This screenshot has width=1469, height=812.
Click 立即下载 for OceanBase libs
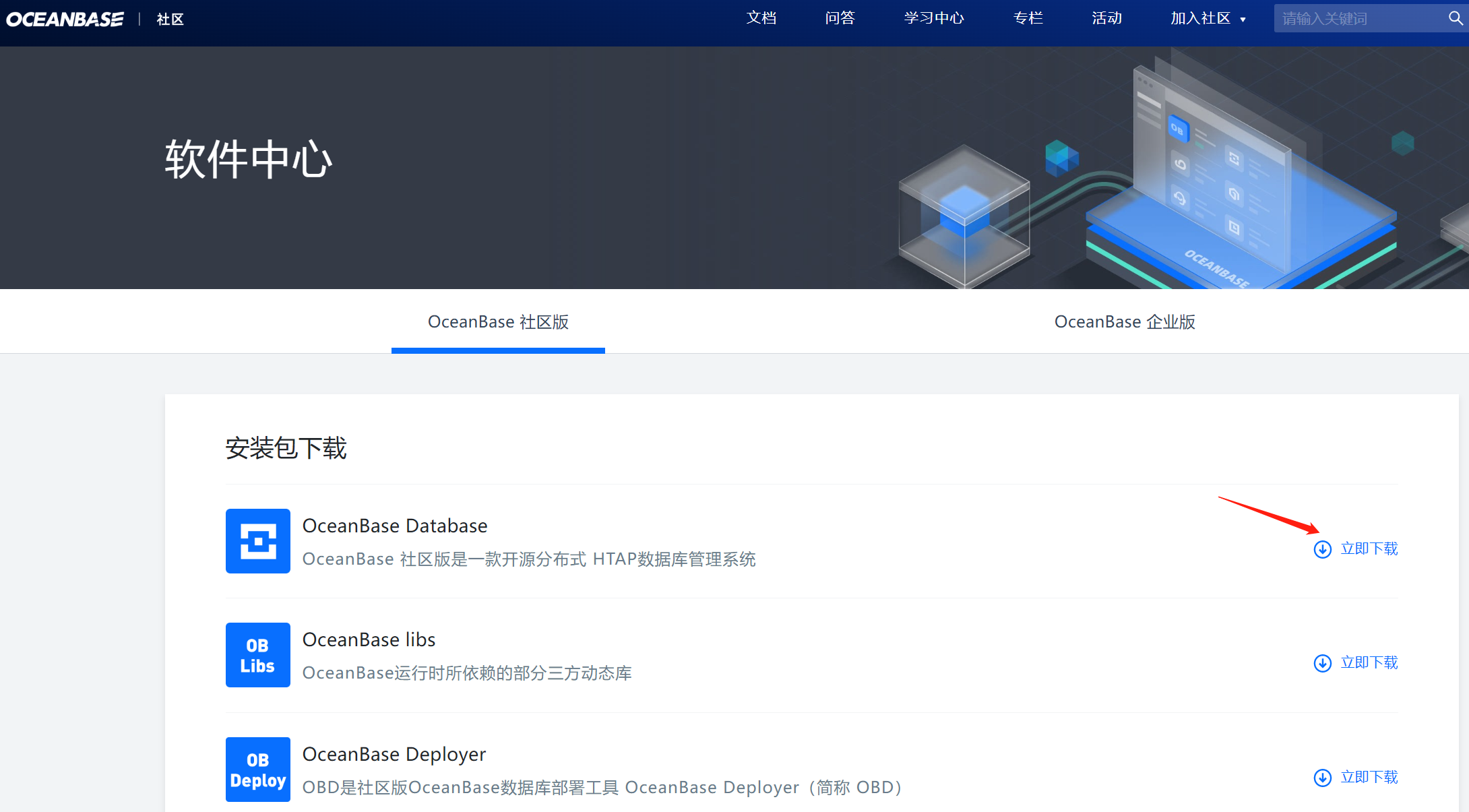[1369, 662]
